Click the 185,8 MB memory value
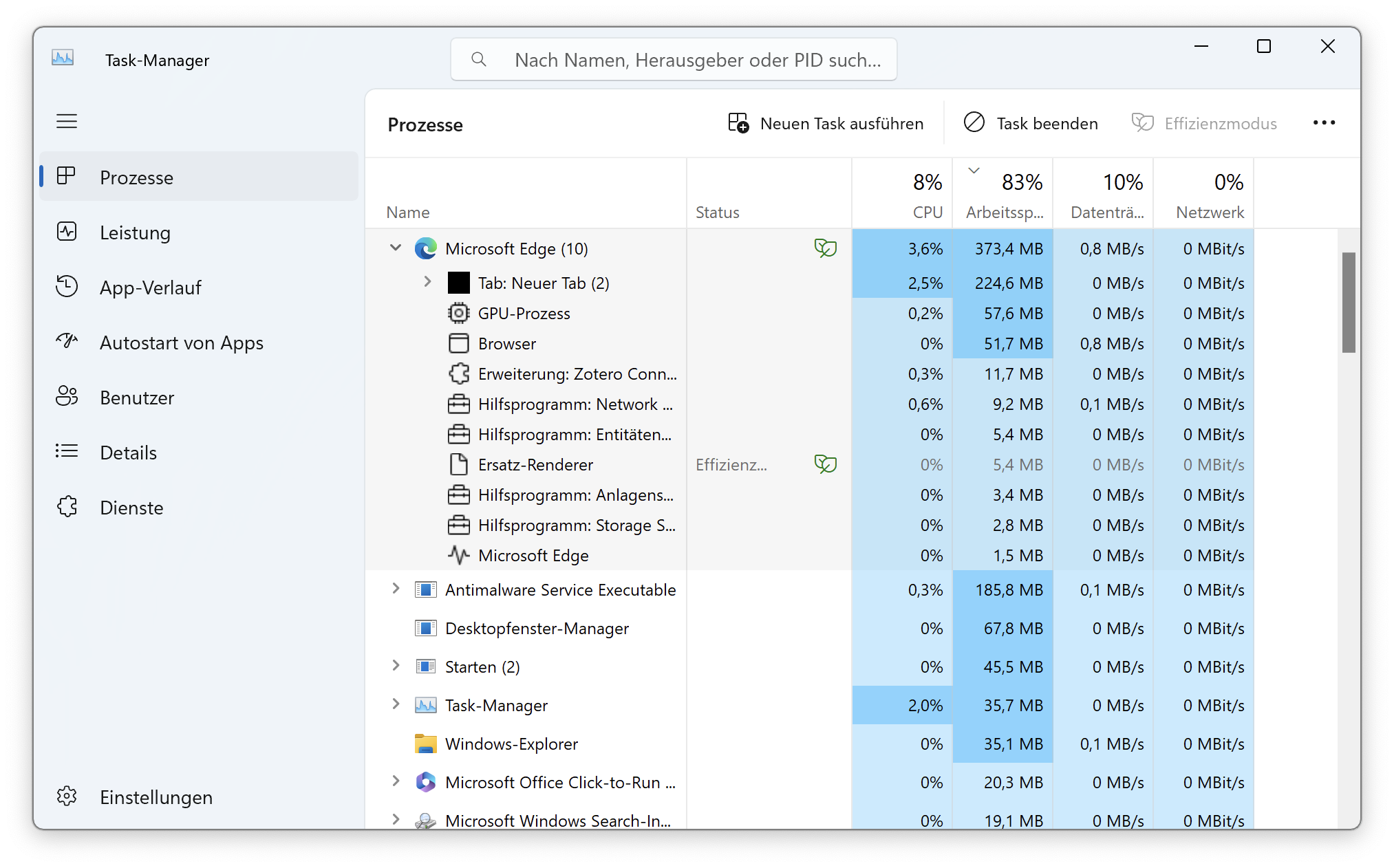Image resolution: width=1394 pixels, height=868 pixels. 1002,589
